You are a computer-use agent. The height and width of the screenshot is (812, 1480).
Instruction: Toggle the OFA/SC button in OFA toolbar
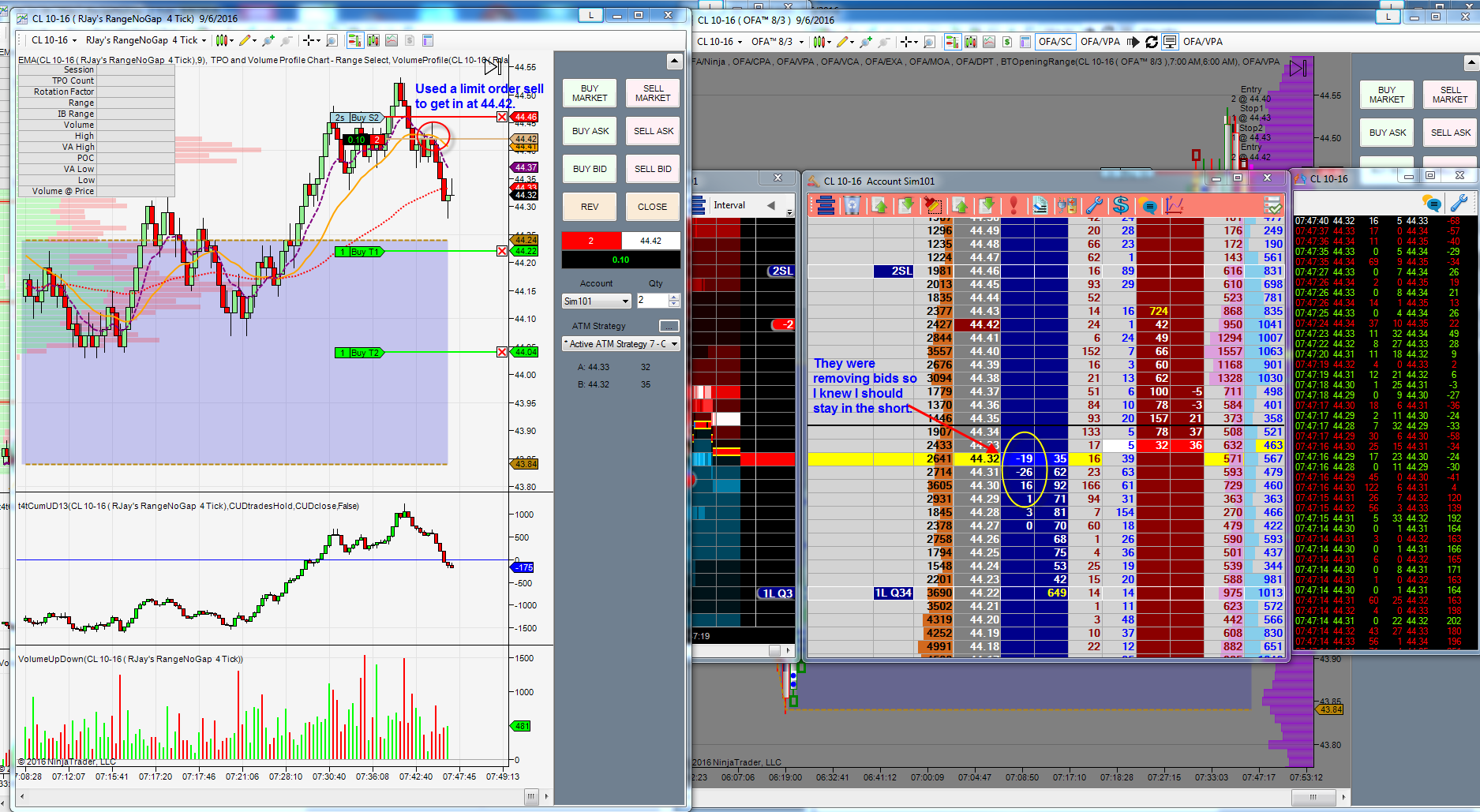(1055, 42)
